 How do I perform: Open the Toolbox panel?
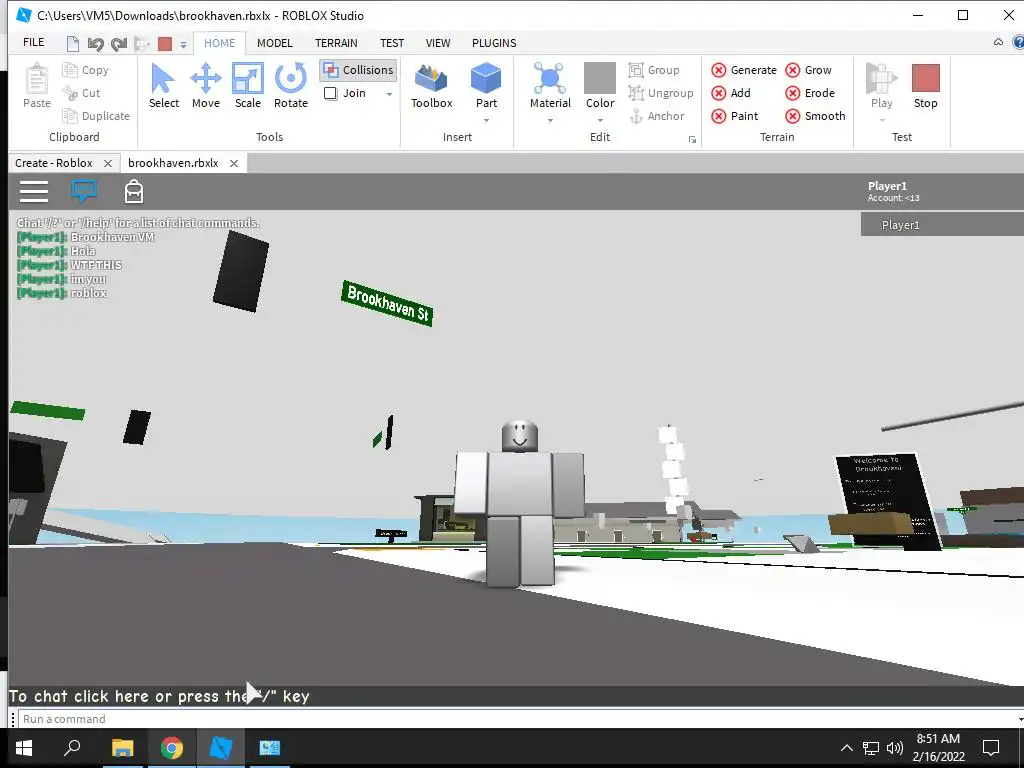click(432, 86)
